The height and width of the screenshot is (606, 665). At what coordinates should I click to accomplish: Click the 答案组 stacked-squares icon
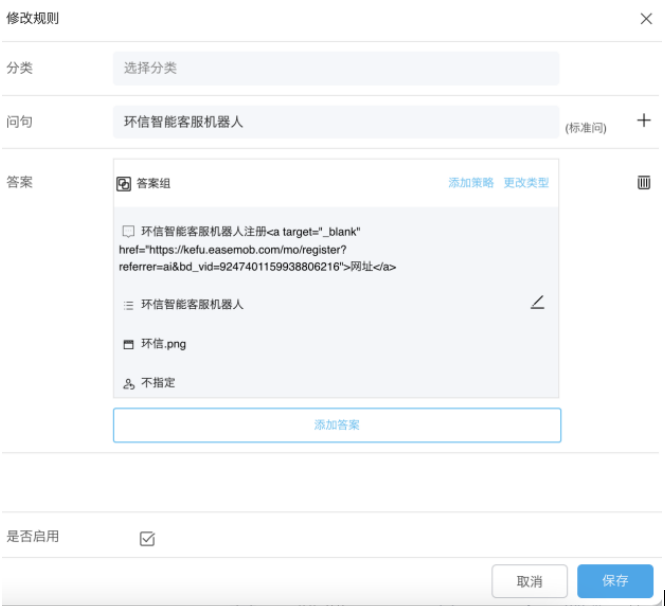124,184
